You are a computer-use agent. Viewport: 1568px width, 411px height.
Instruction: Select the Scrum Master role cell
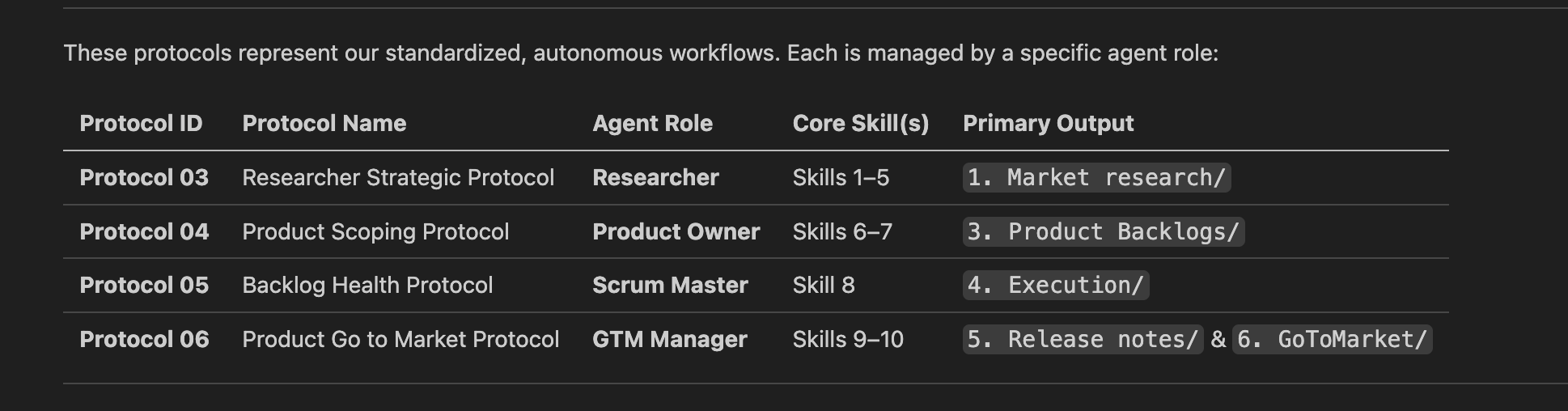tap(670, 285)
